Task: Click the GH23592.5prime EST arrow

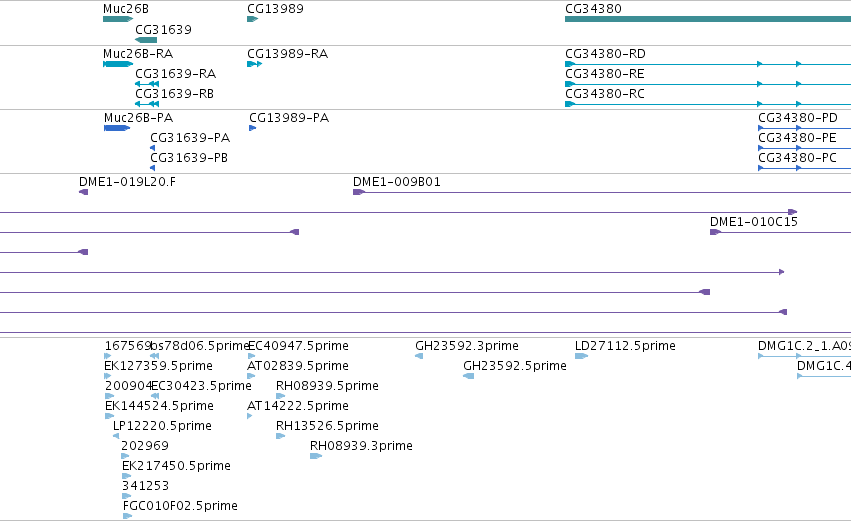Action: tap(468, 377)
